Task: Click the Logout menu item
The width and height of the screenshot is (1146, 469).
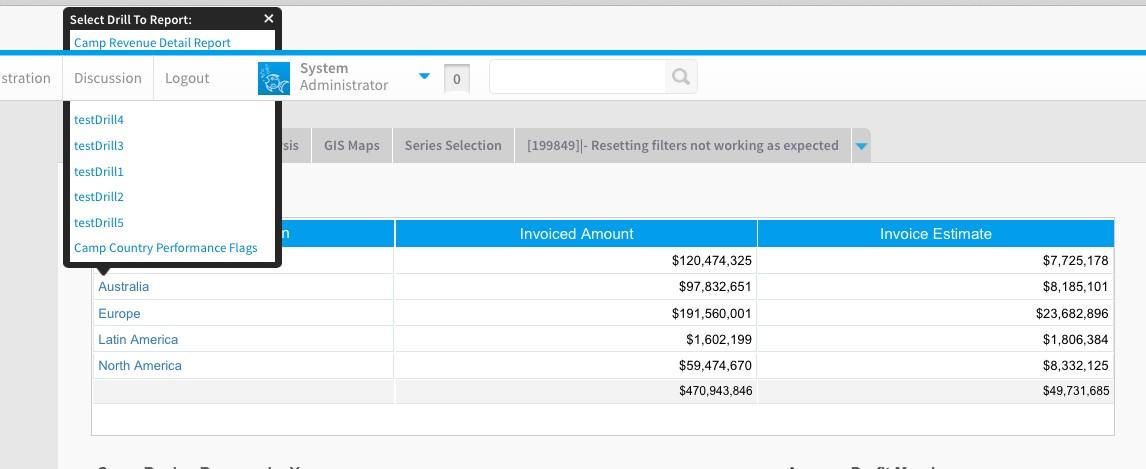Action: [187, 78]
